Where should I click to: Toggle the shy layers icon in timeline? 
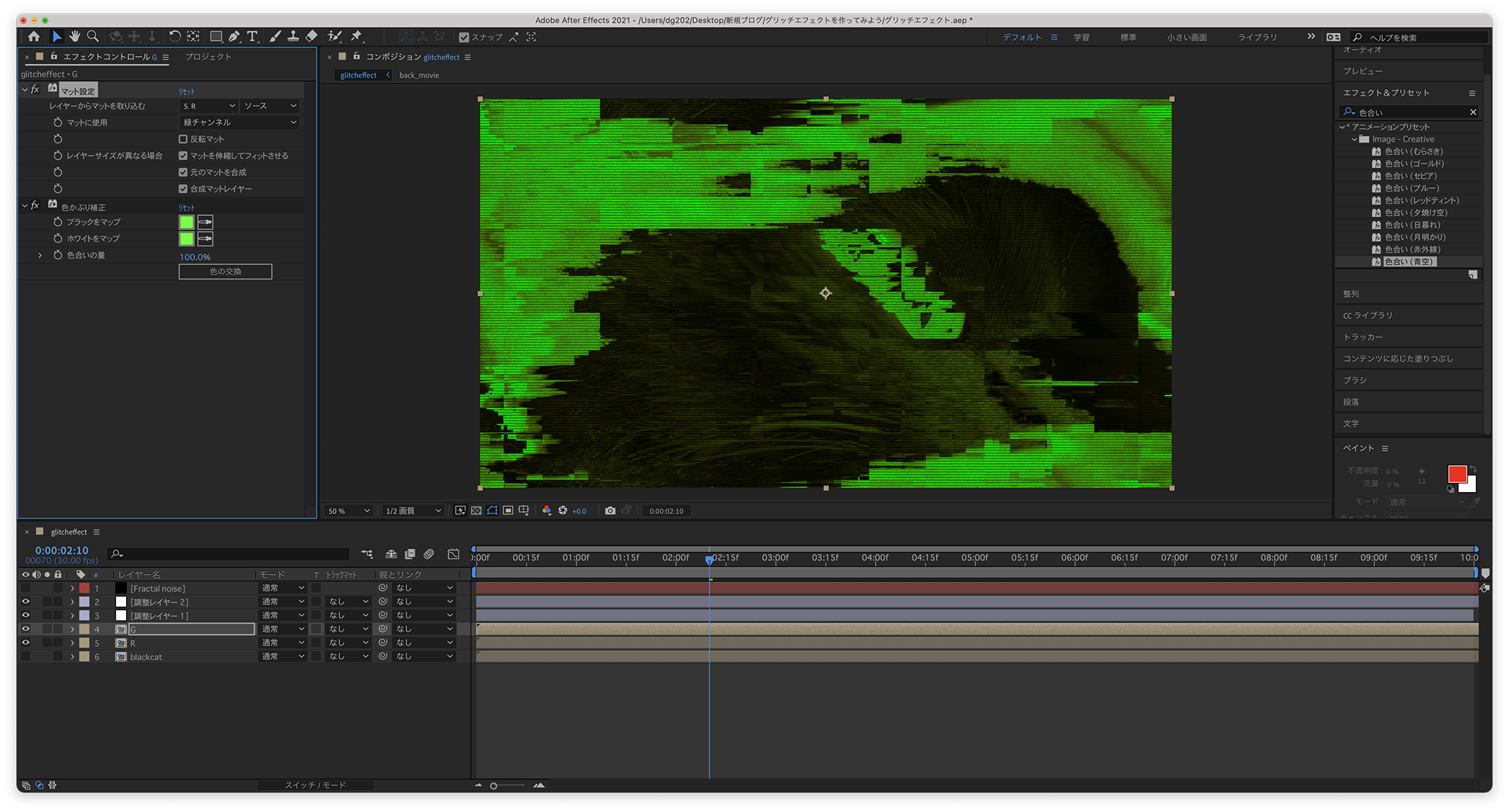pos(391,554)
